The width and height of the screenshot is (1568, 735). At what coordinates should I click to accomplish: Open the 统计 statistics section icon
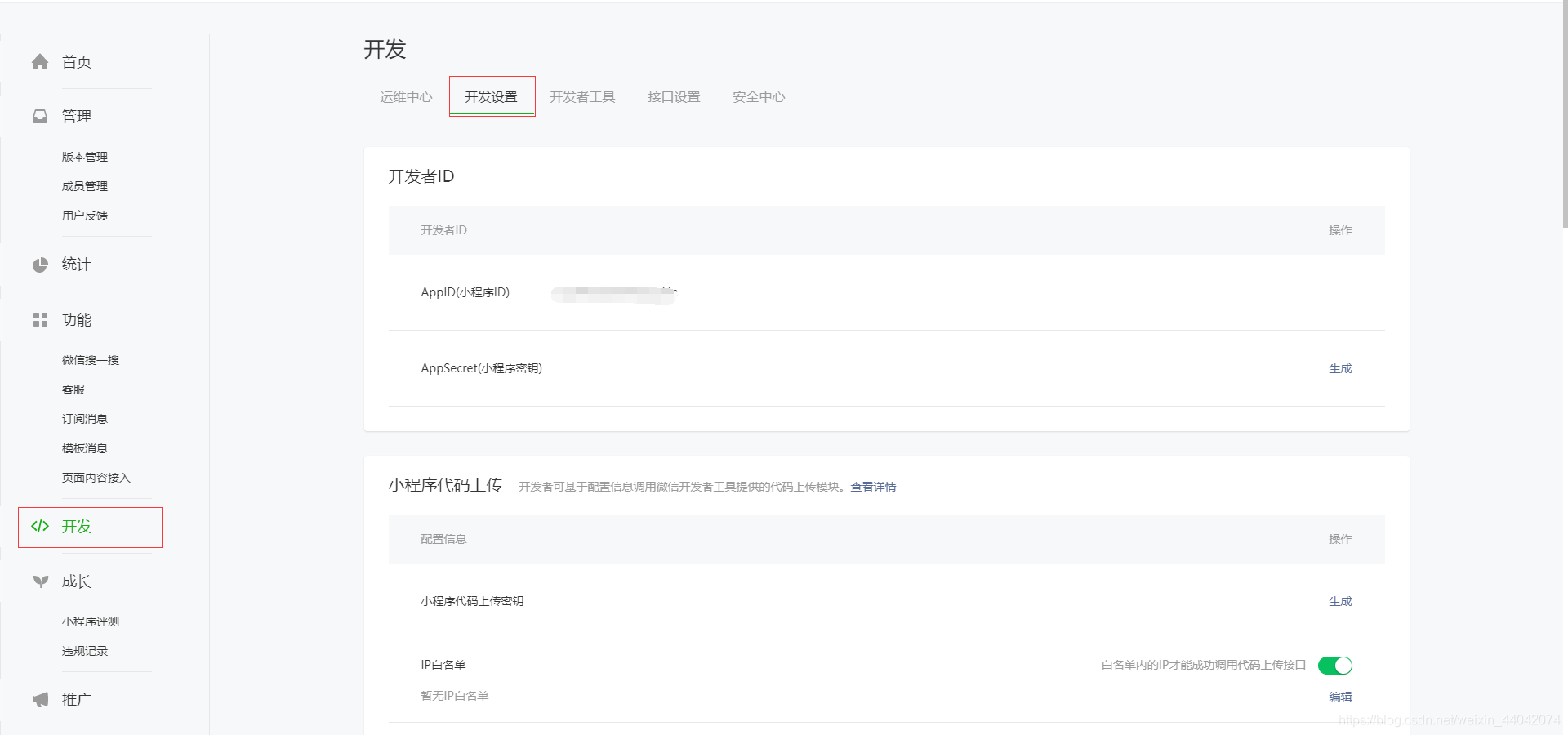pos(39,265)
